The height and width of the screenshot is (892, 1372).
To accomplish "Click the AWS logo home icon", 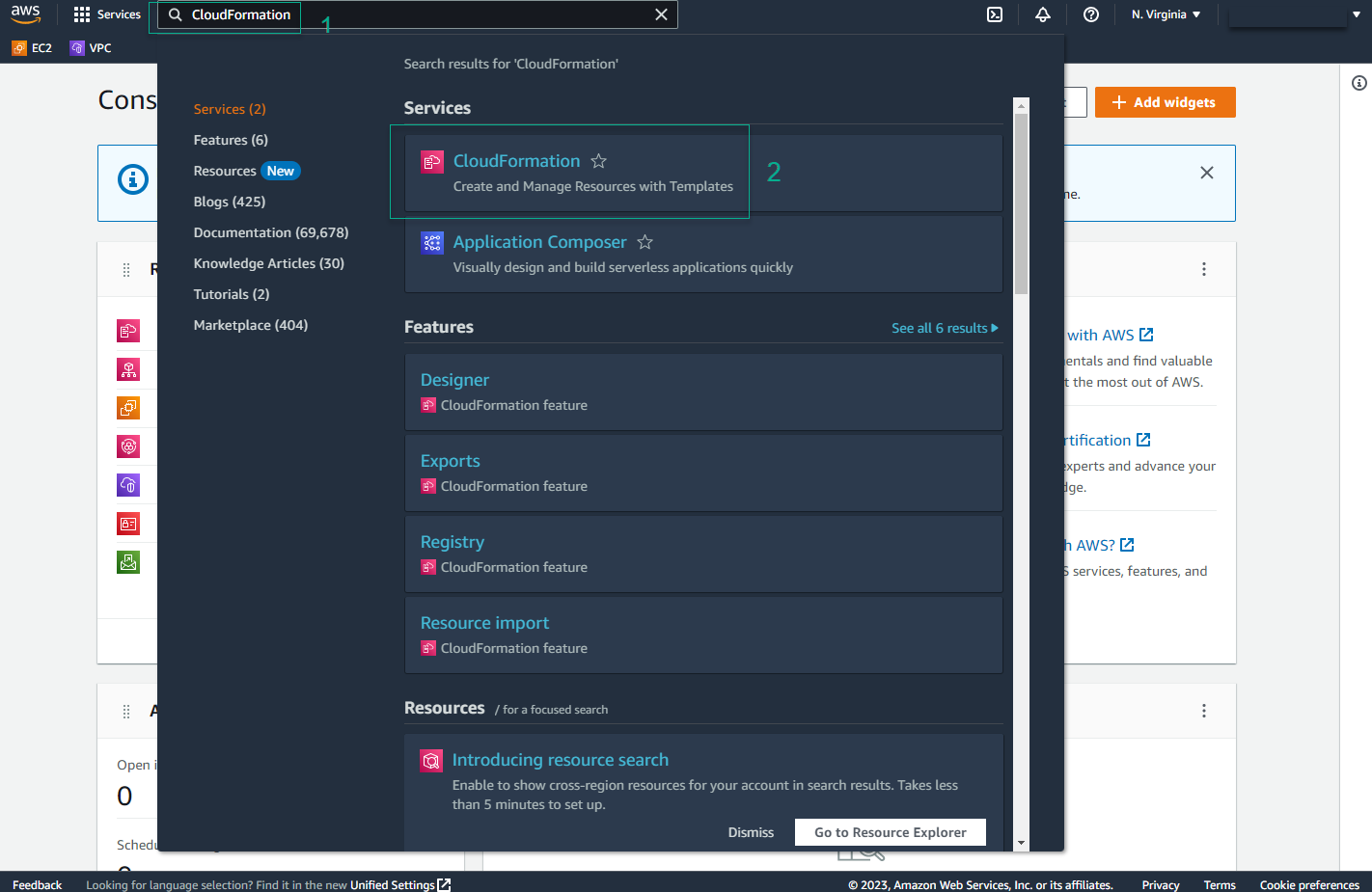I will point(25,14).
